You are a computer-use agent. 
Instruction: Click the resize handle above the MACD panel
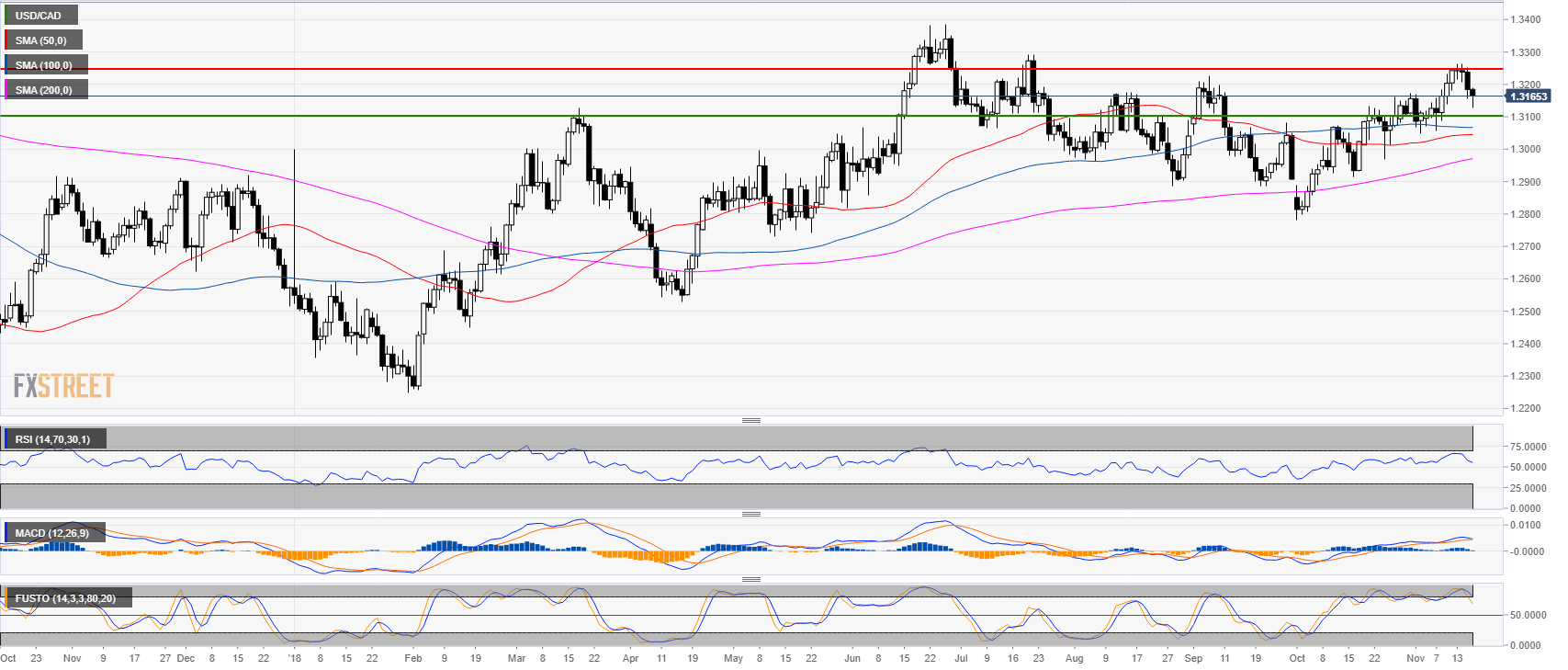click(x=750, y=514)
